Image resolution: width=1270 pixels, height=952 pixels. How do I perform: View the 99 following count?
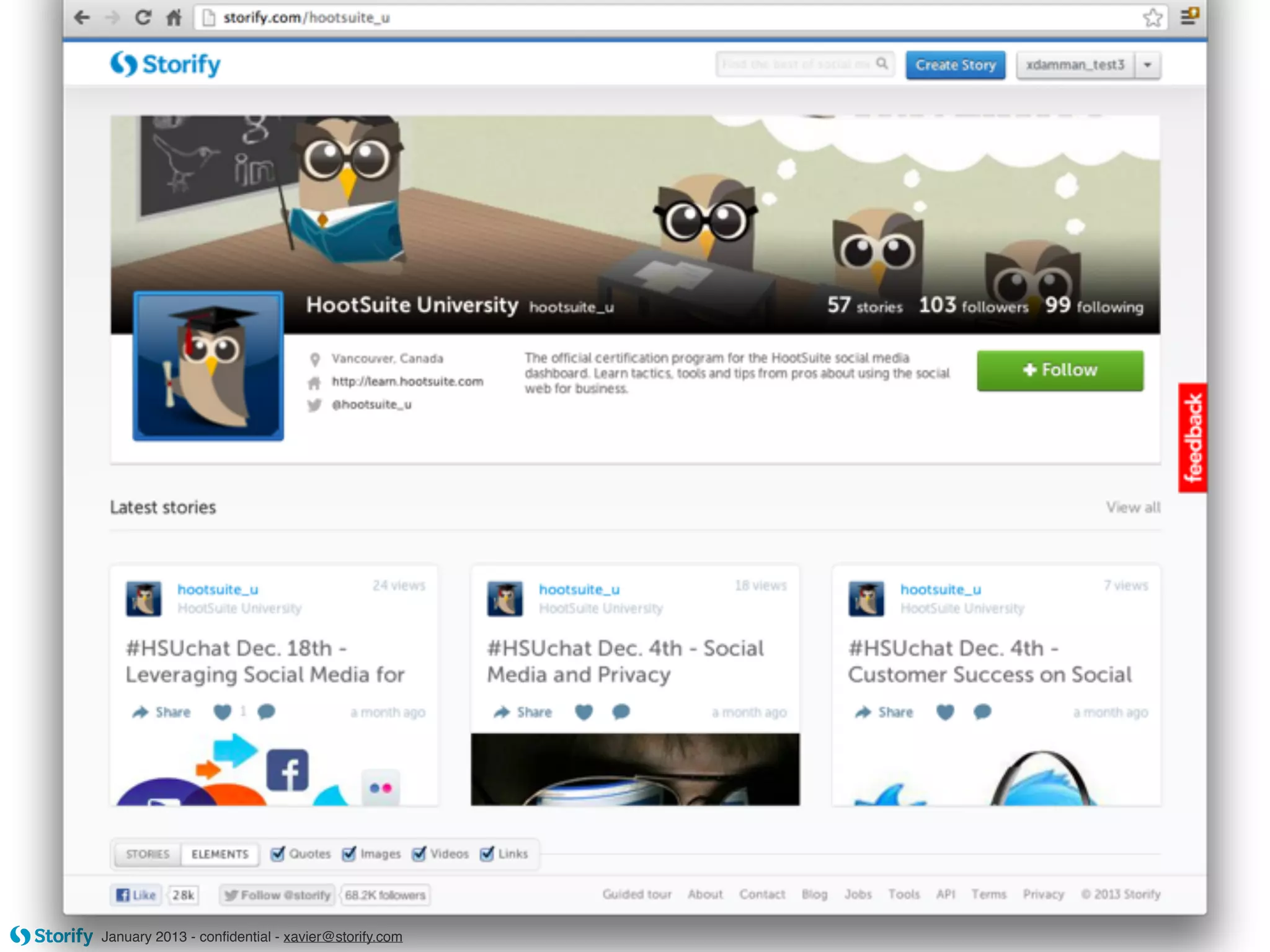1095,305
